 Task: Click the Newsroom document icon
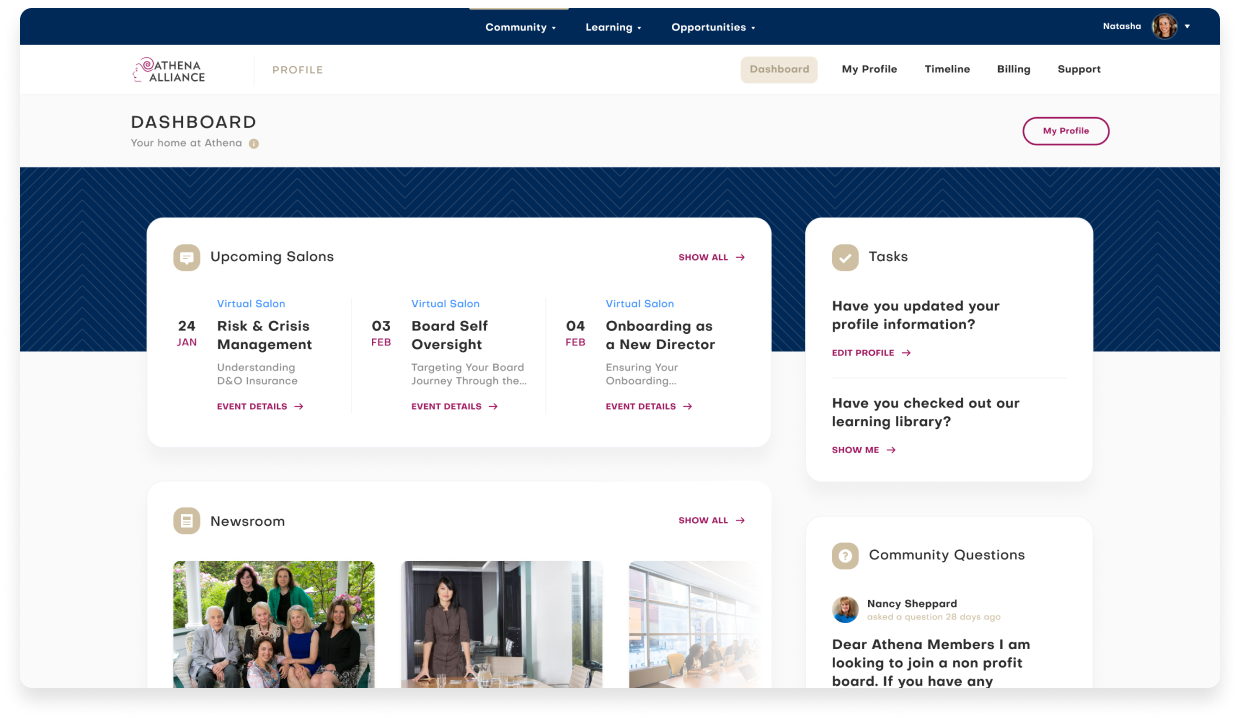[187, 521]
